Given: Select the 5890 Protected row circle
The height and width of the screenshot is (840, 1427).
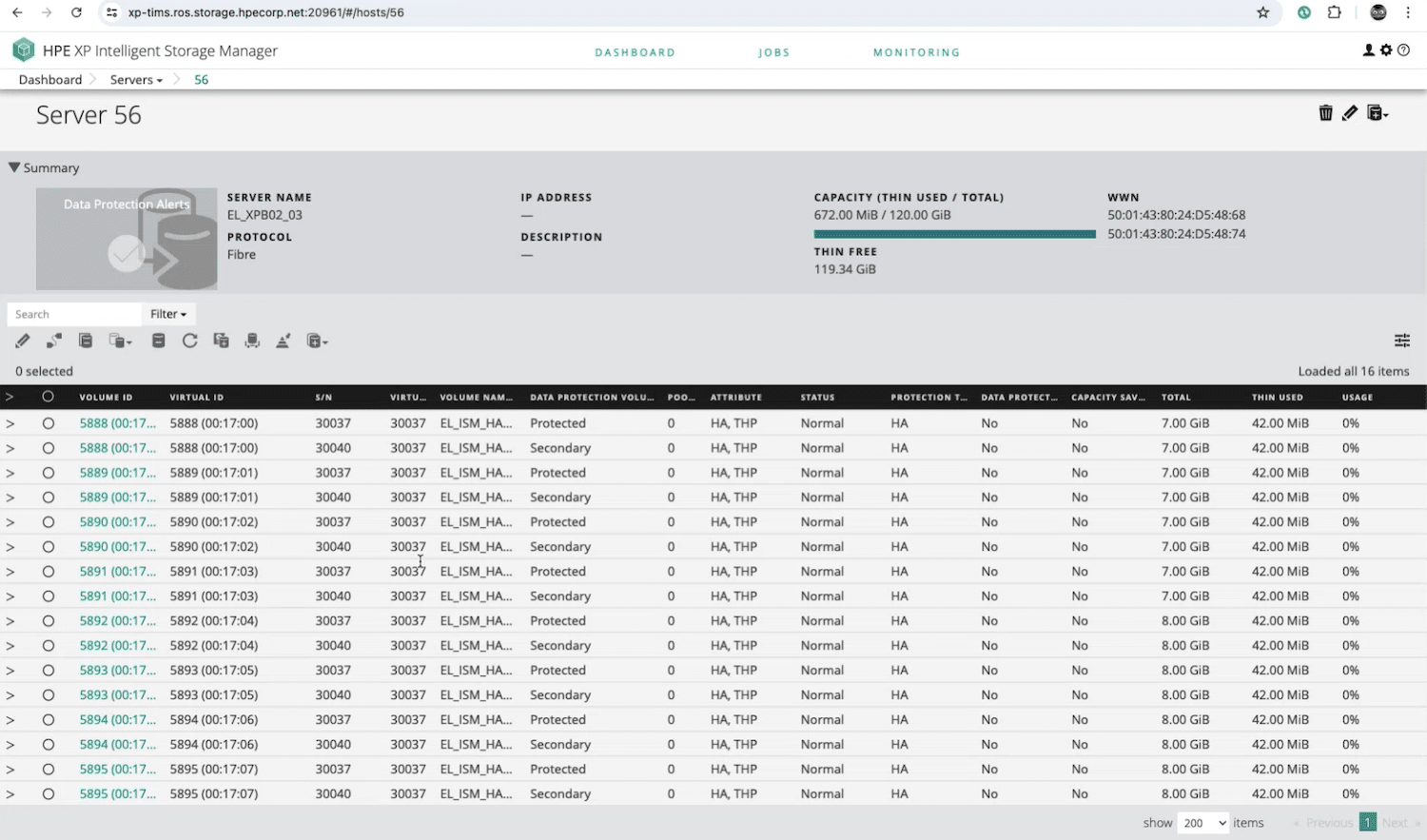Looking at the screenshot, I should [48, 522].
